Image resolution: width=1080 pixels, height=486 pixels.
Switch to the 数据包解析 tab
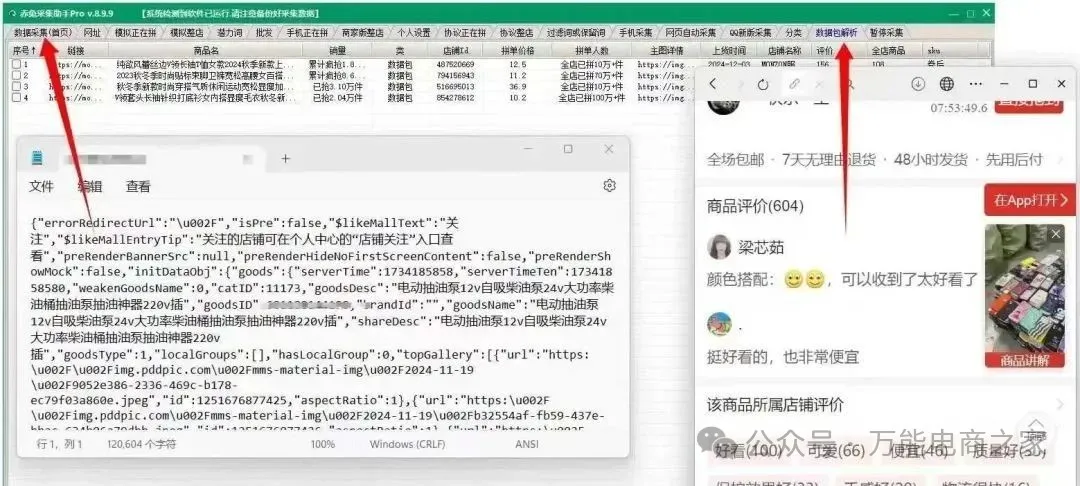(x=836, y=33)
